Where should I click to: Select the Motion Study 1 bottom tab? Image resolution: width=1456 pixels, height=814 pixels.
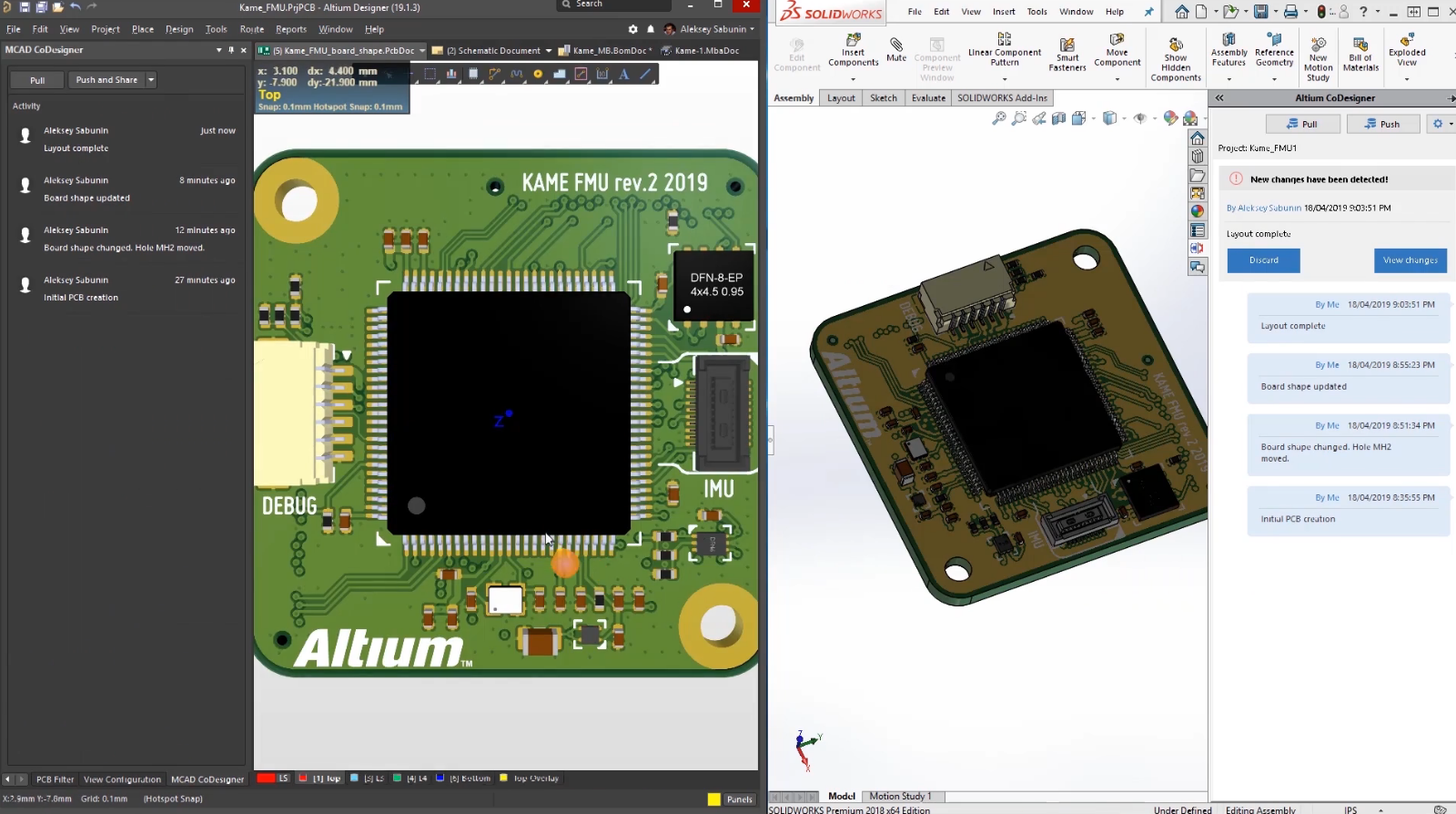900,796
